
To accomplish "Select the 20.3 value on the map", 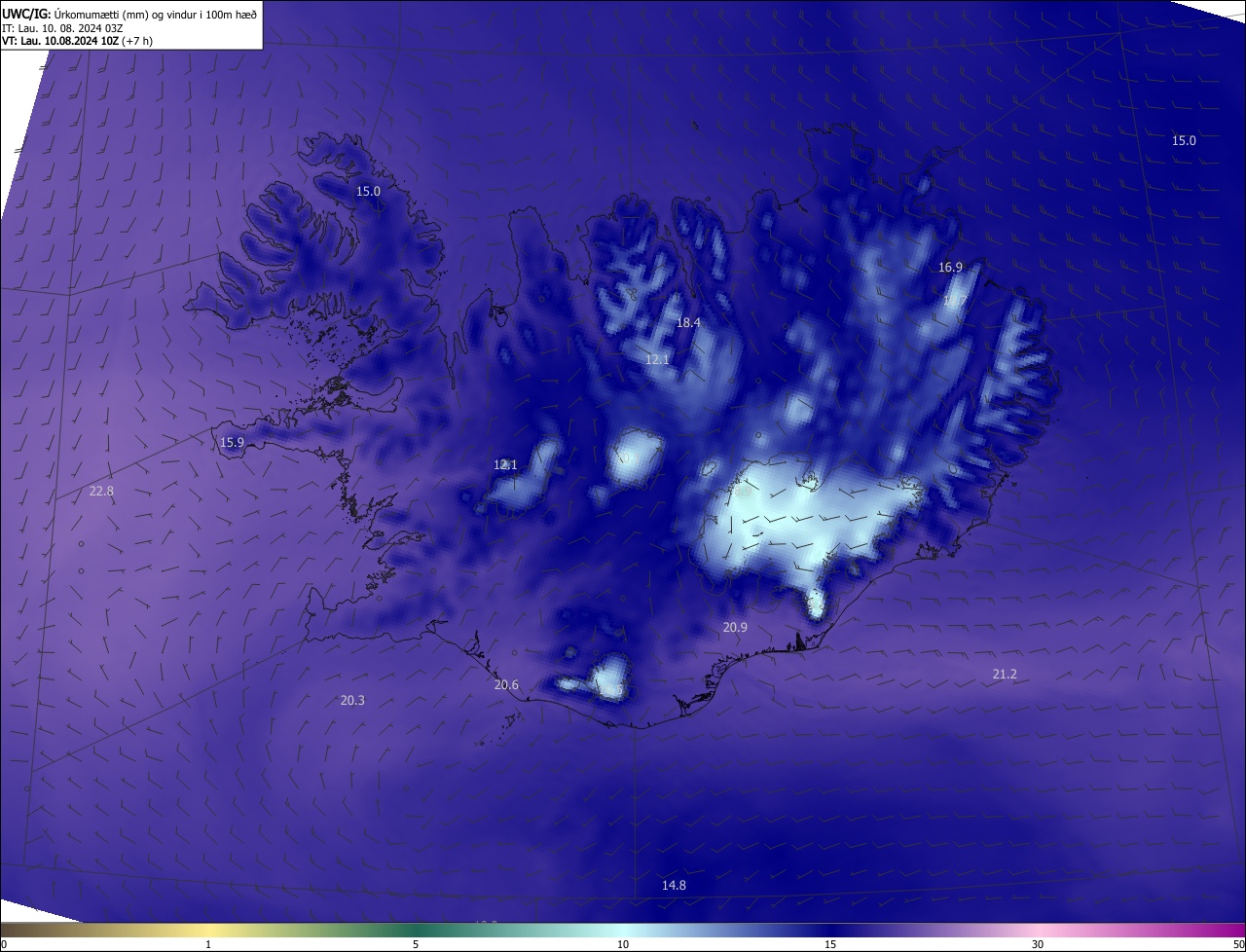I will 352,701.
